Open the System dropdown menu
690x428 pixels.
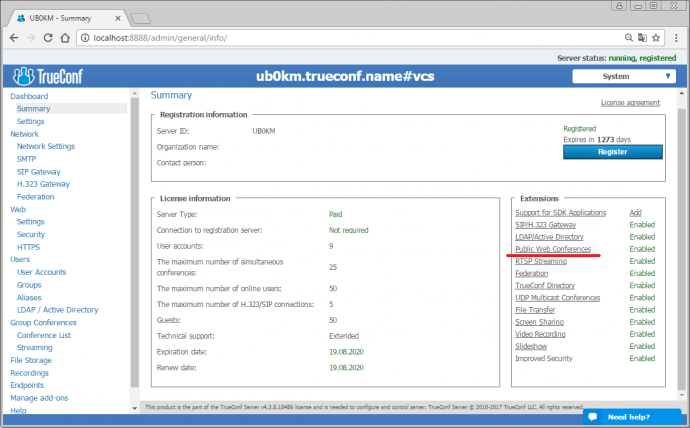coord(622,76)
